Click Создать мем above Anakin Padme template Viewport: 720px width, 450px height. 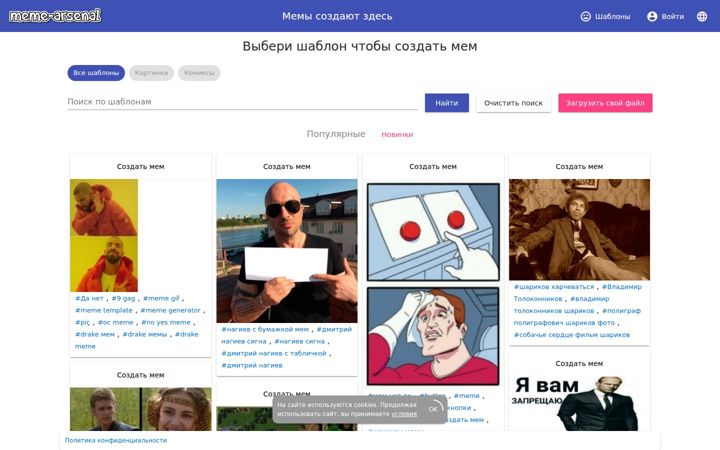coord(140,375)
